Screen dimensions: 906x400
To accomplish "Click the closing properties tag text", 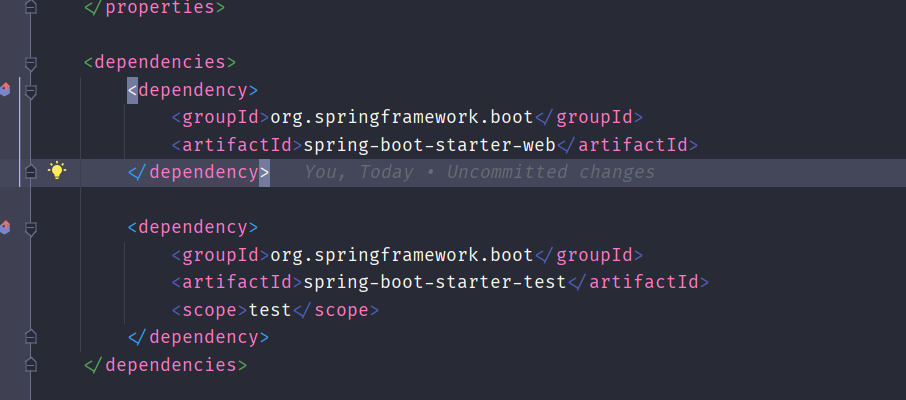I will click(154, 8).
